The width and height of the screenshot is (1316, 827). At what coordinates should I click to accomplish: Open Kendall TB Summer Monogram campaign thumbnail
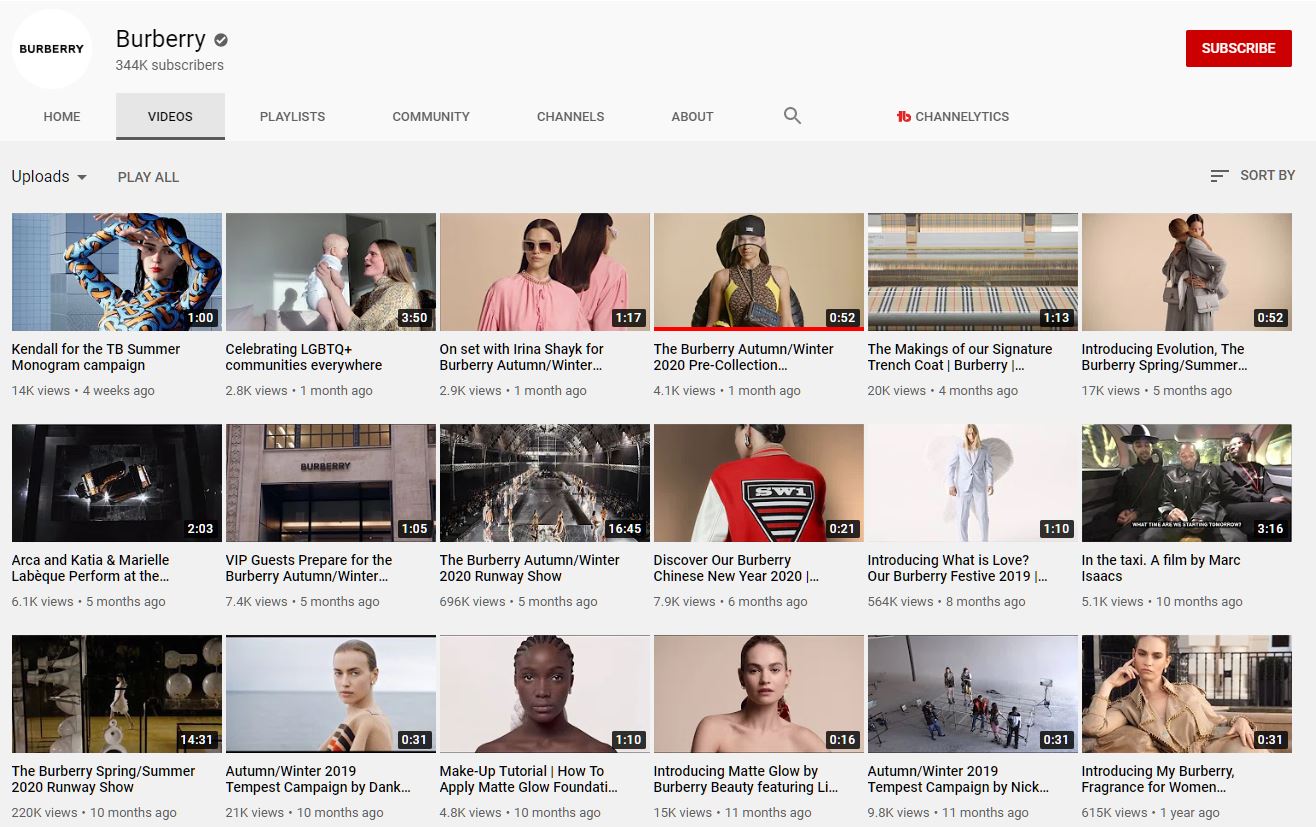tap(117, 272)
